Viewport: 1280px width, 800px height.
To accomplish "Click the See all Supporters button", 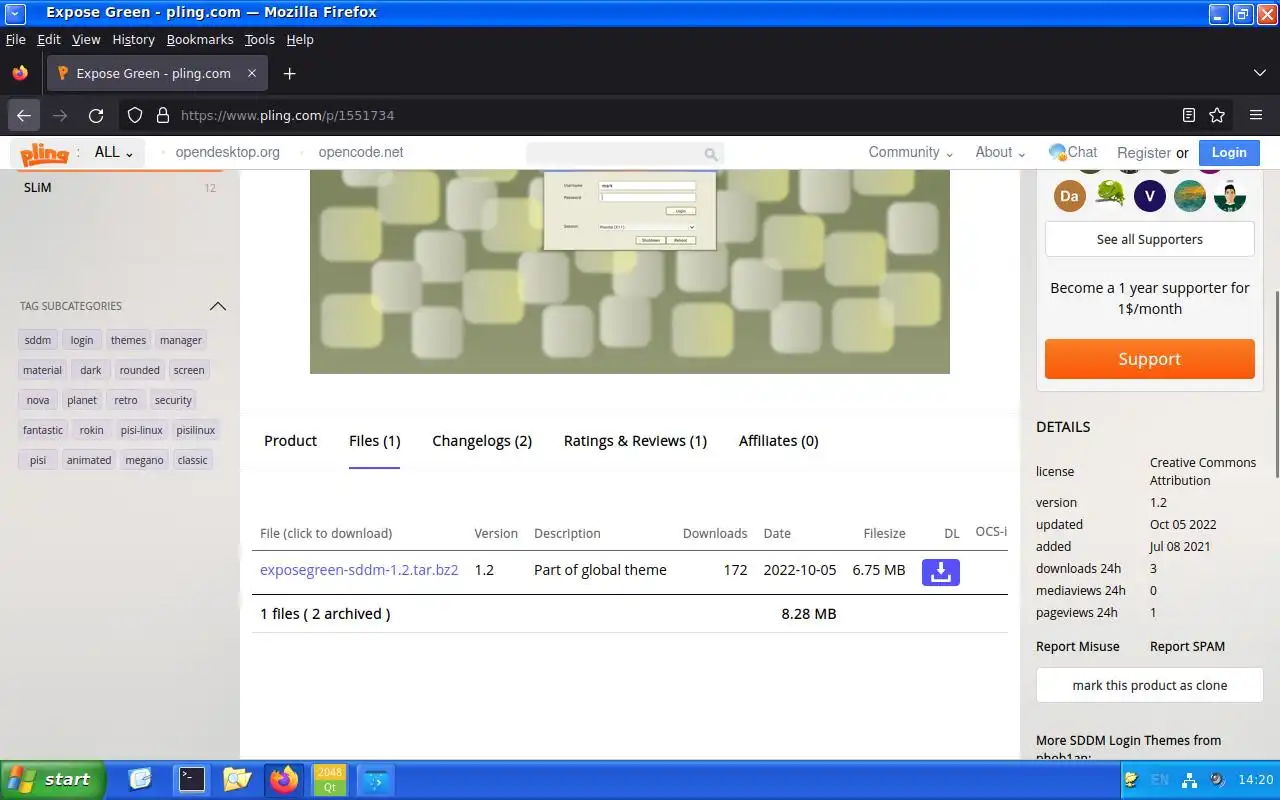I will (x=1150, y=239).
